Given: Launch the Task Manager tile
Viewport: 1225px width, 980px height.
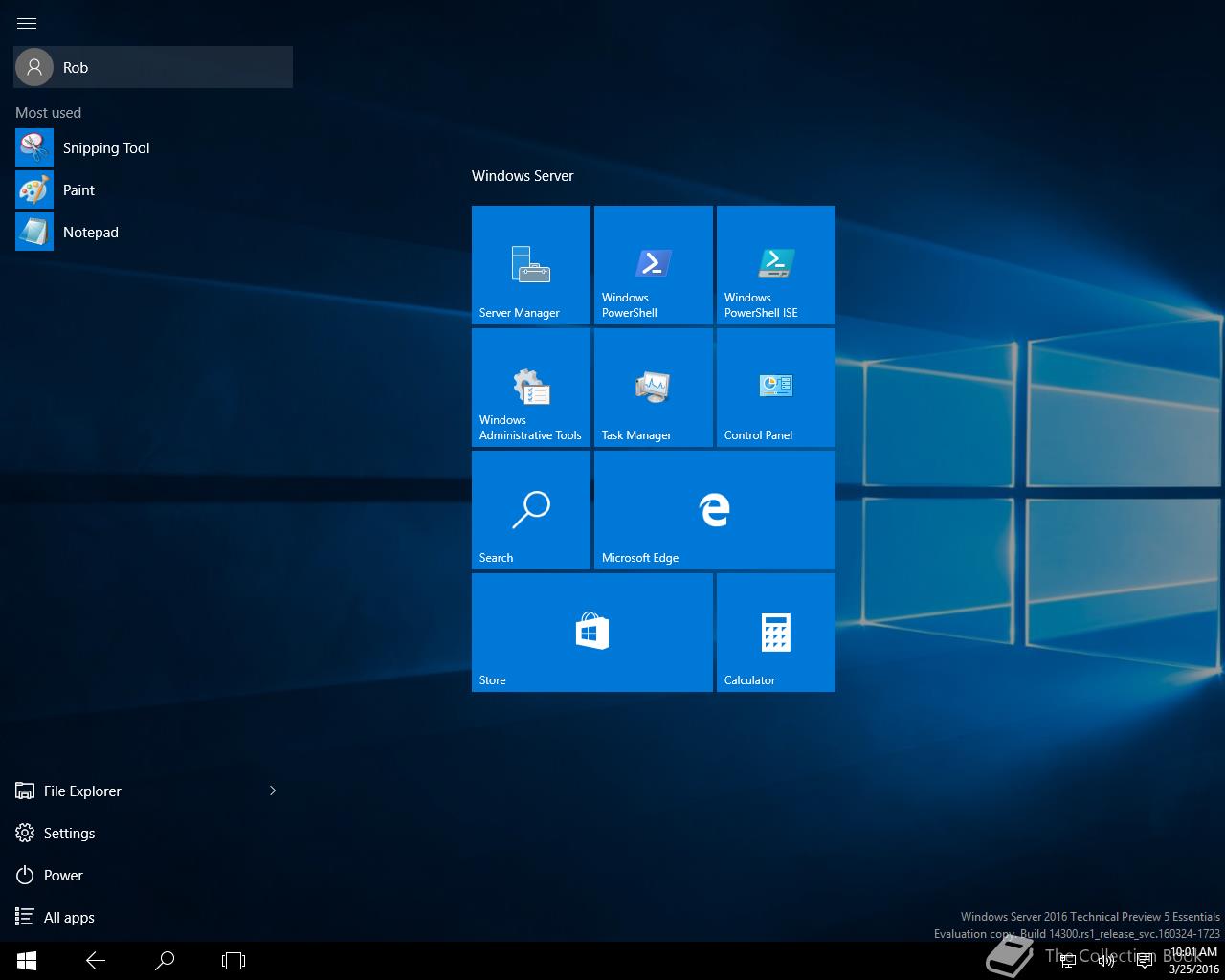Looking at the screenshot, I should tap(654, 388).
